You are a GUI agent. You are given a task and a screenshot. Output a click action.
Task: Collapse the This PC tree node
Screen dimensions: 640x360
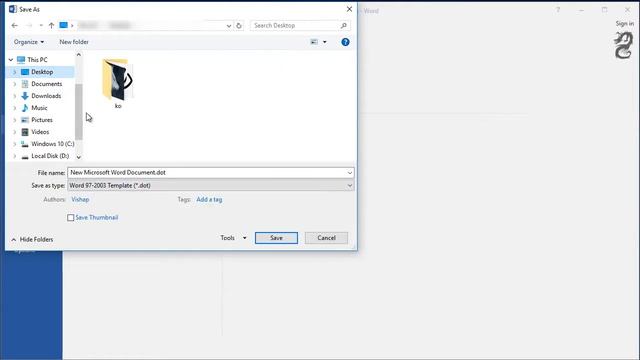point(11,60)
